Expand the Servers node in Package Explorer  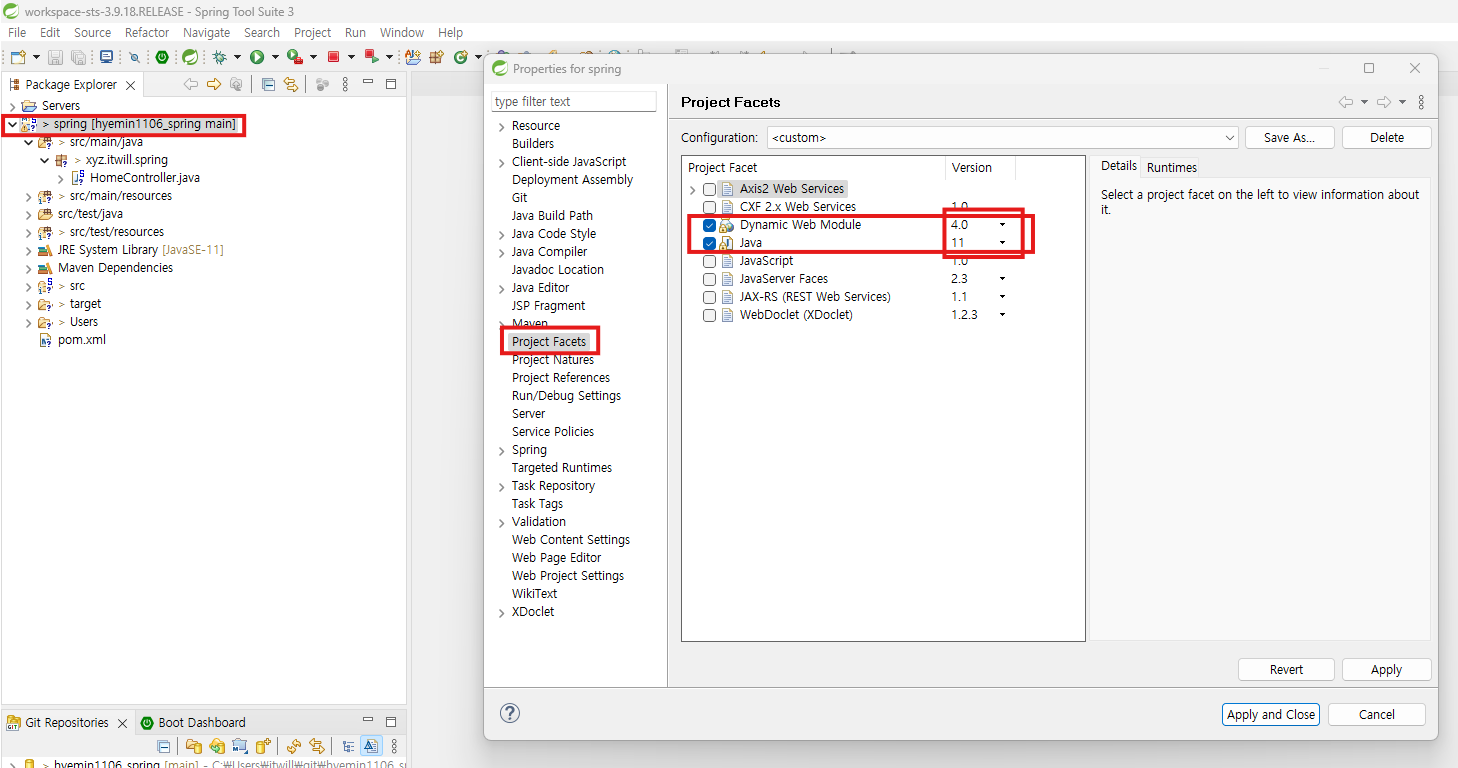pos(12,106)
